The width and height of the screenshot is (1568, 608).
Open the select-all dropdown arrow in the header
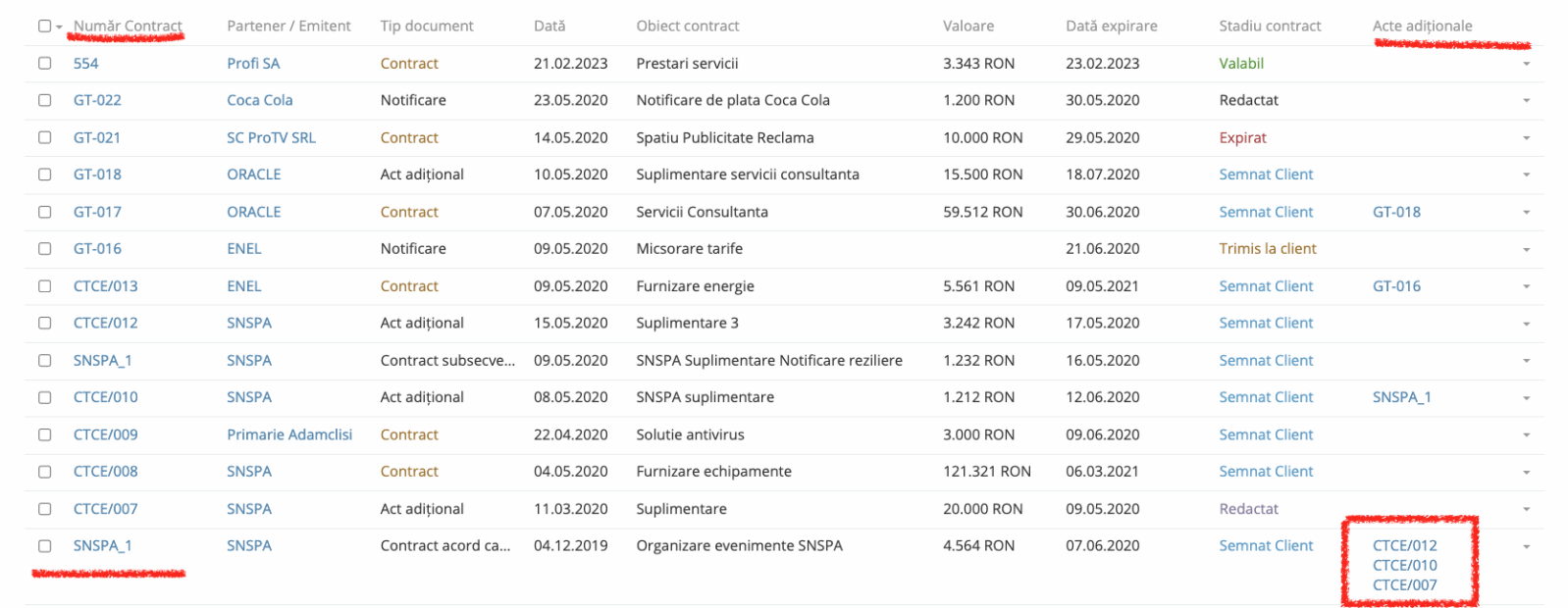tap(59, 27)
